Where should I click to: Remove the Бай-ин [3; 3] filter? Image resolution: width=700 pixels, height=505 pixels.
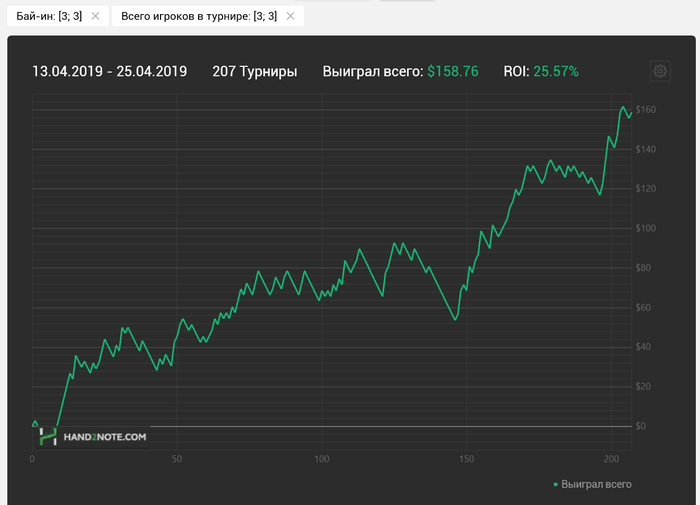click(x=95, y=16)
